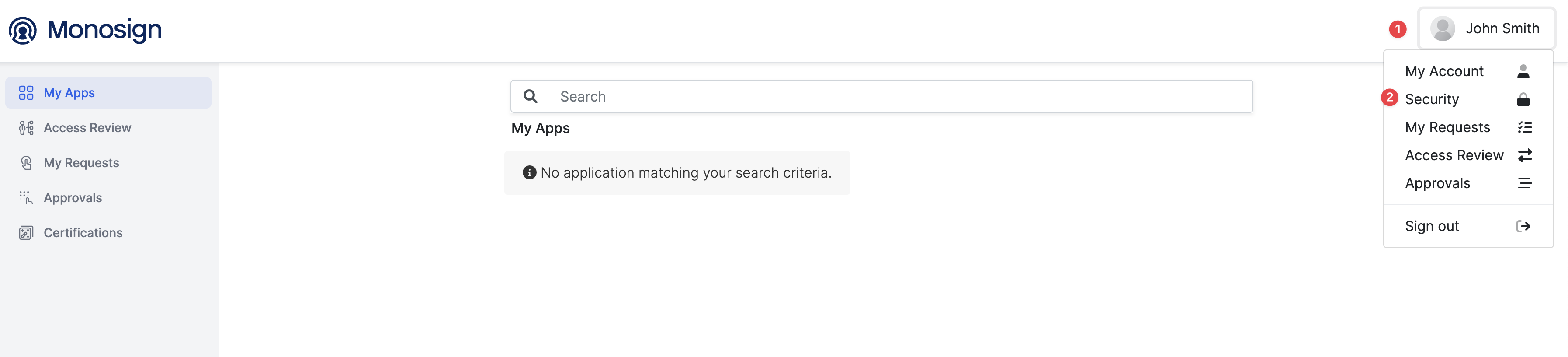Viewport: 1568px width, 357px height.
Task: Click the My Apps grid icon
Action: coord(25,93)
